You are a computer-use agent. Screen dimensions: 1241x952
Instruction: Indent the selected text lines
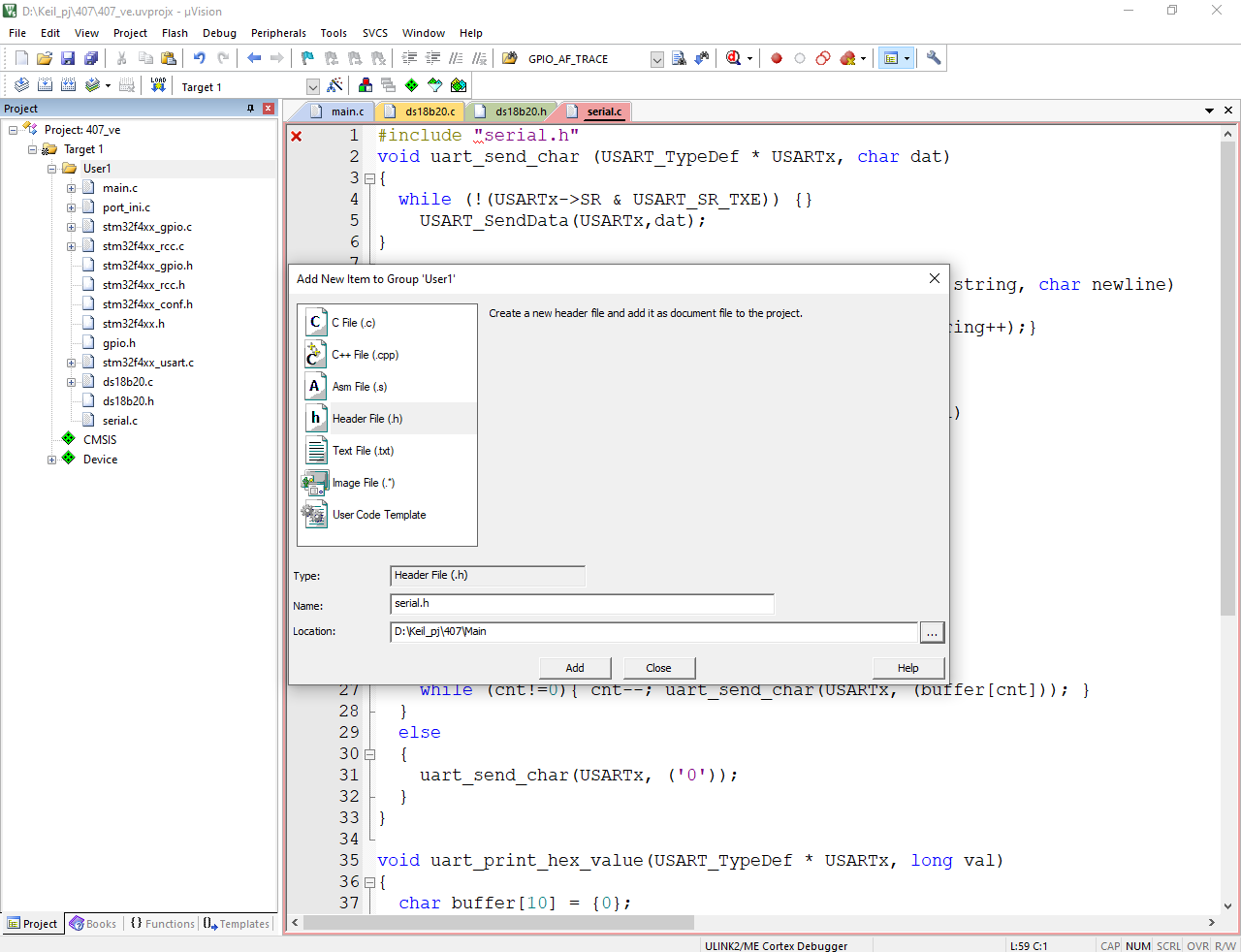tap(409, 58)
